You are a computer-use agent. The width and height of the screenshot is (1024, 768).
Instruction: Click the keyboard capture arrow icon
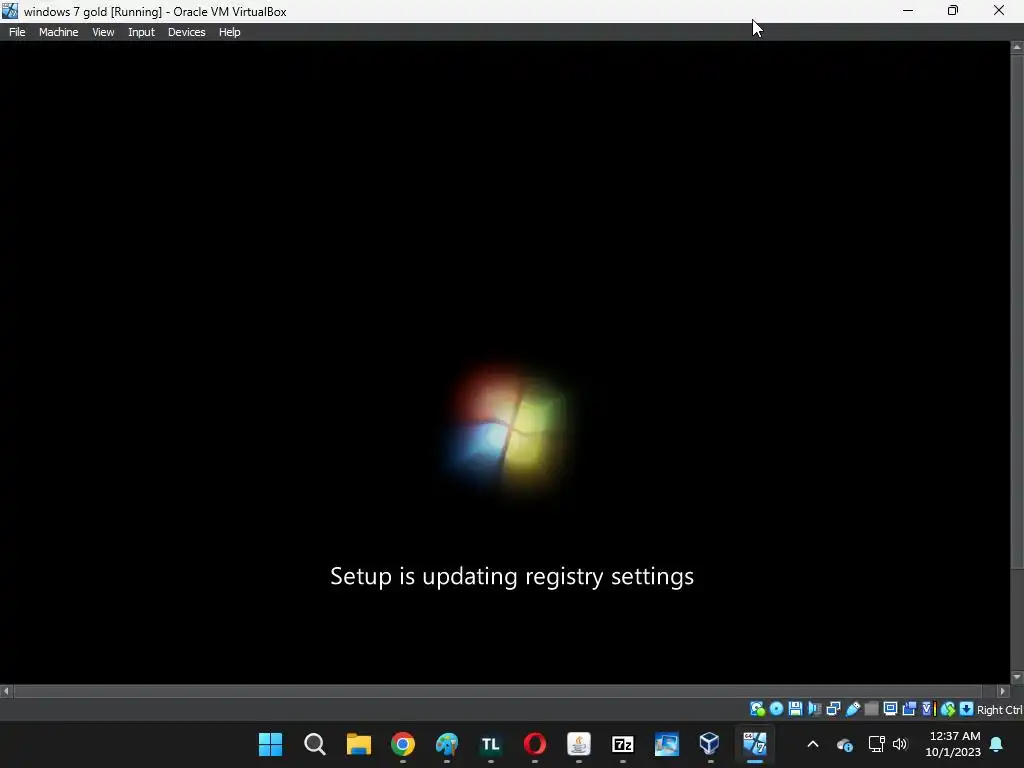click(x=967, y=709)
